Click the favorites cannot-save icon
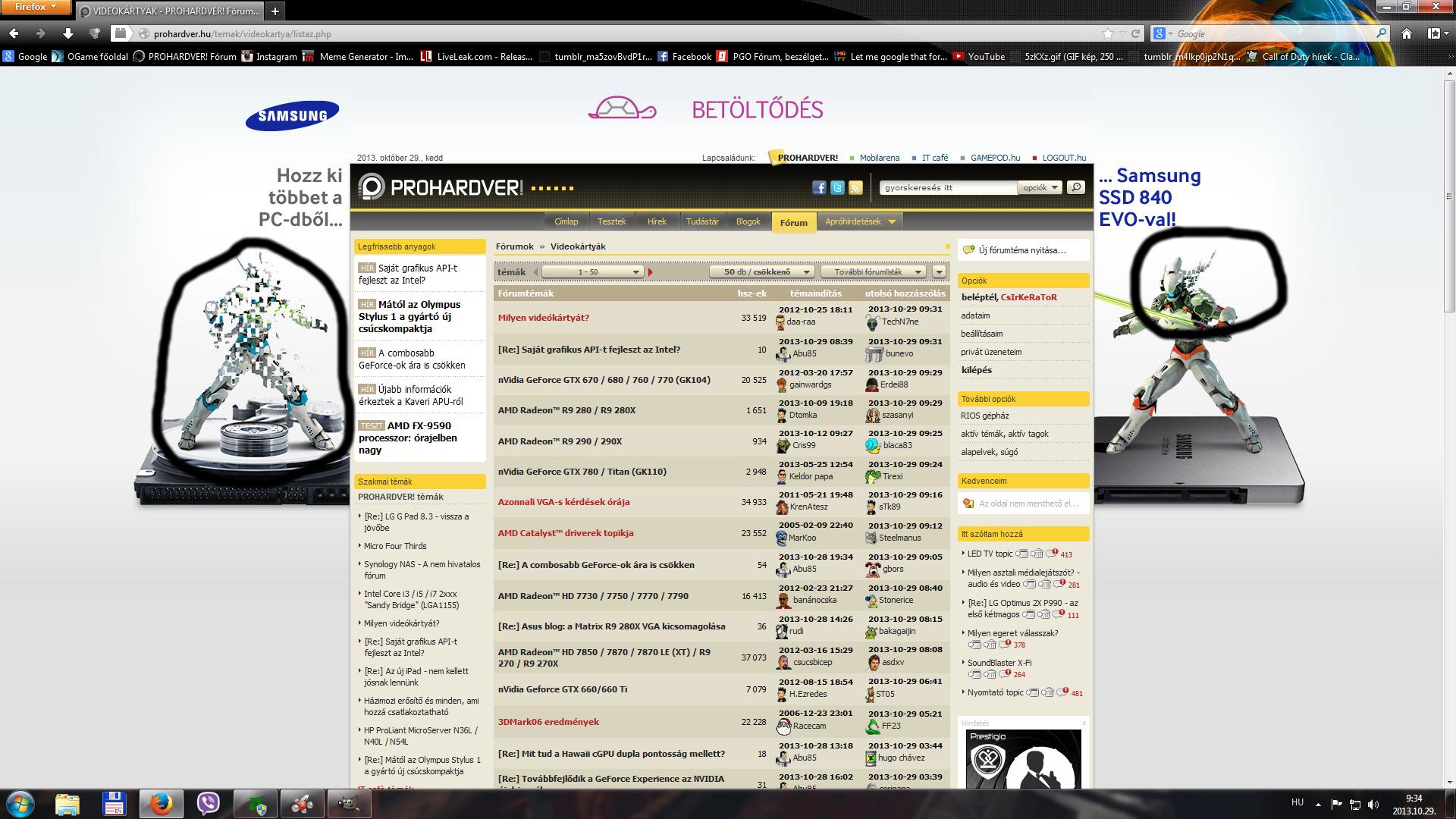 (x=968, y=503)
